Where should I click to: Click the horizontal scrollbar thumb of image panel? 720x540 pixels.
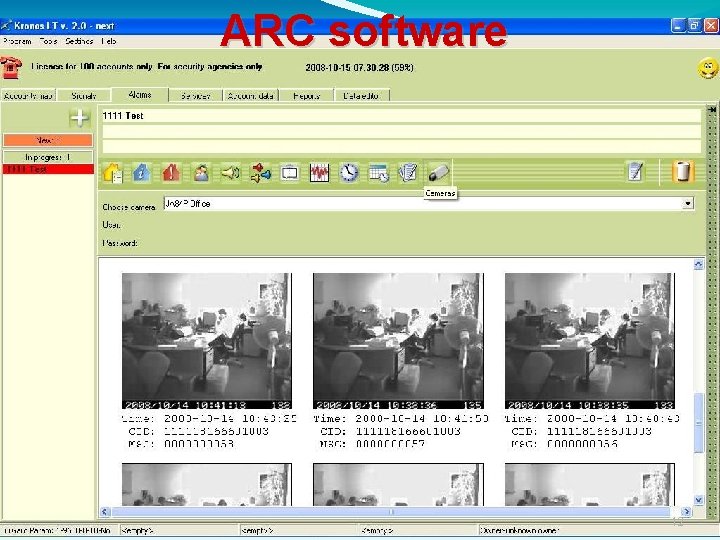tap(390, 512)
